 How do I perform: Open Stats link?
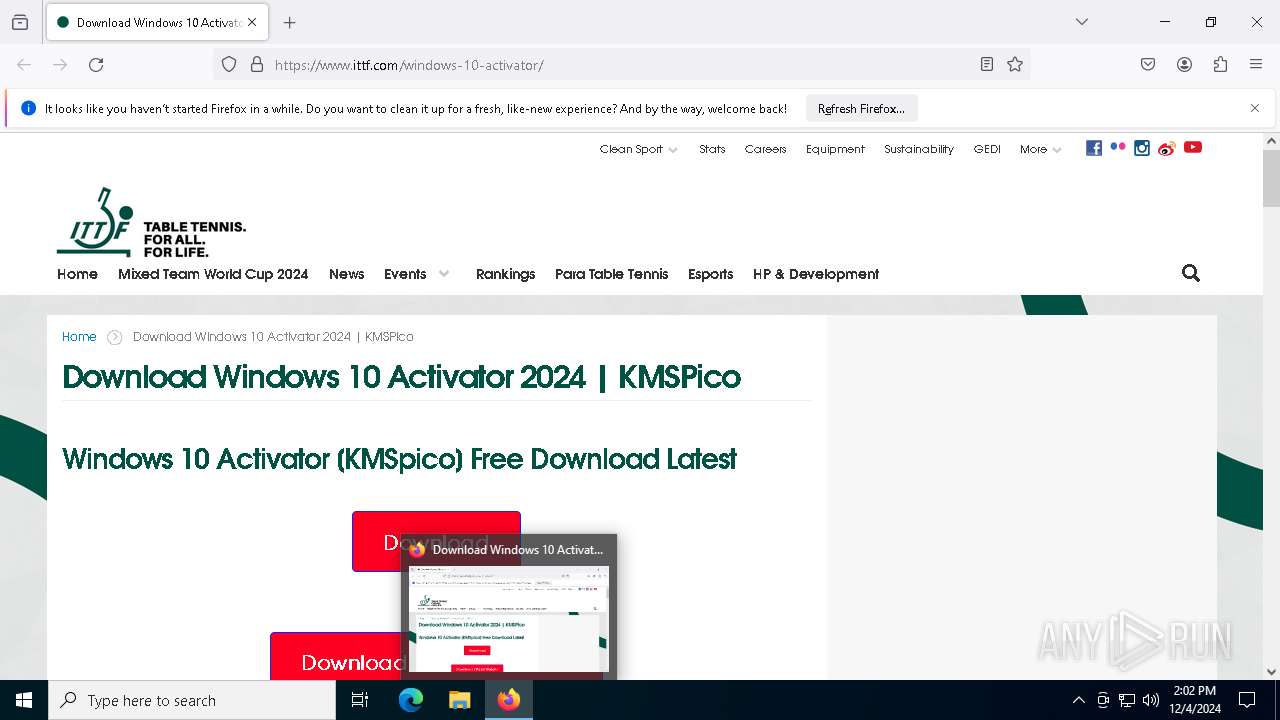(x=712, y=149)
